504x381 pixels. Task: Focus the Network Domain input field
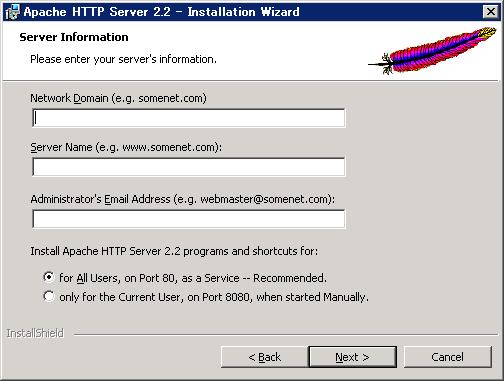(x=189, y=118)
